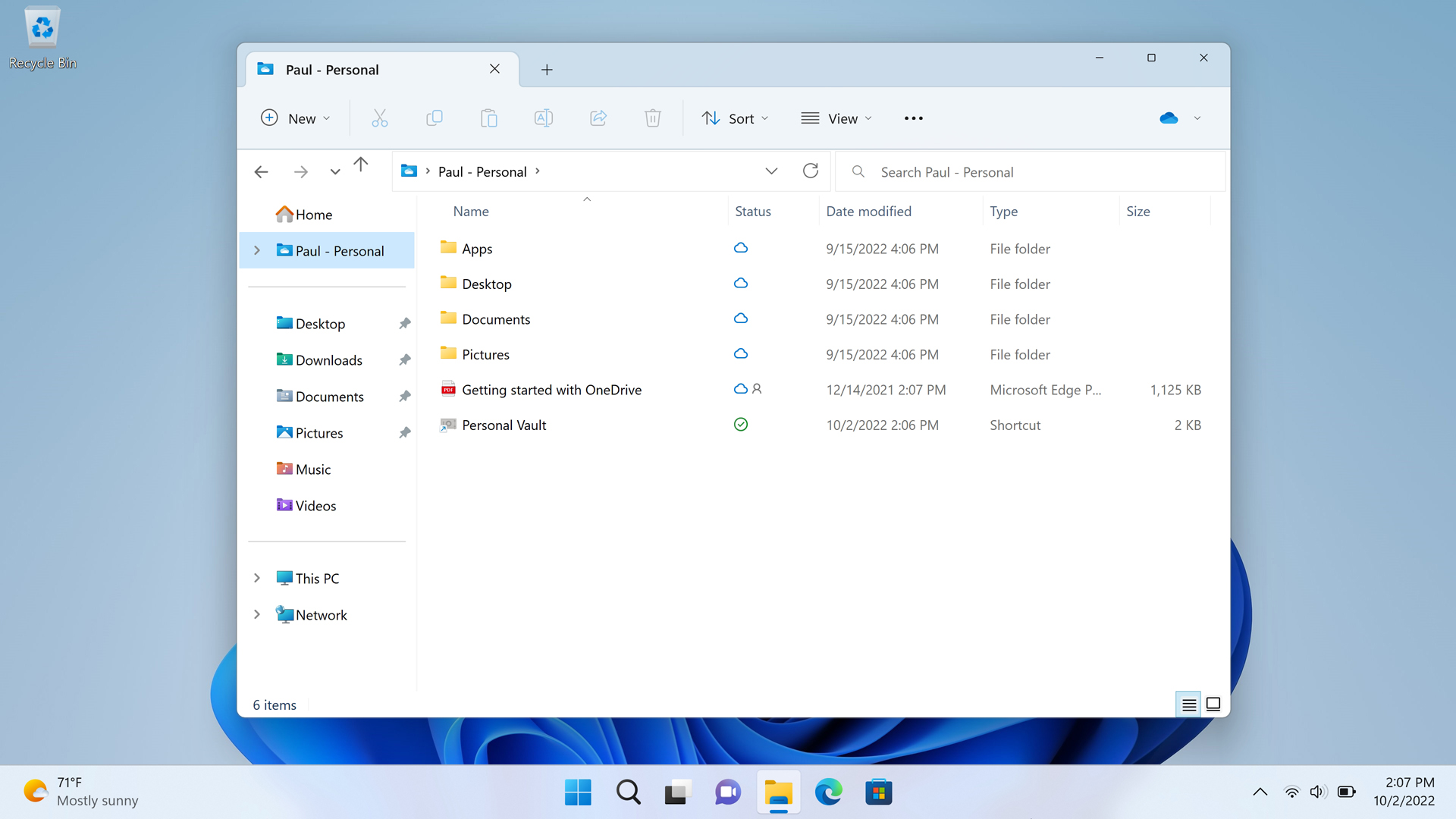Click the Copy icon in toolbar
This screenshot has height=819, width=1456.
pyautogui.click(x=434, y=118)
